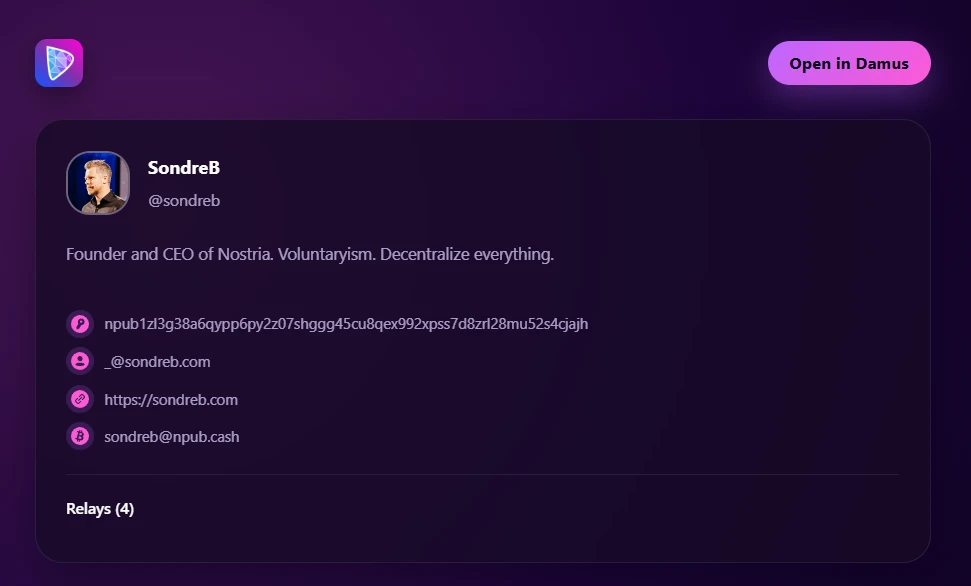Click the sondreb@npub.cash lightning address
The image size is (971, 586).
(171, 437)
